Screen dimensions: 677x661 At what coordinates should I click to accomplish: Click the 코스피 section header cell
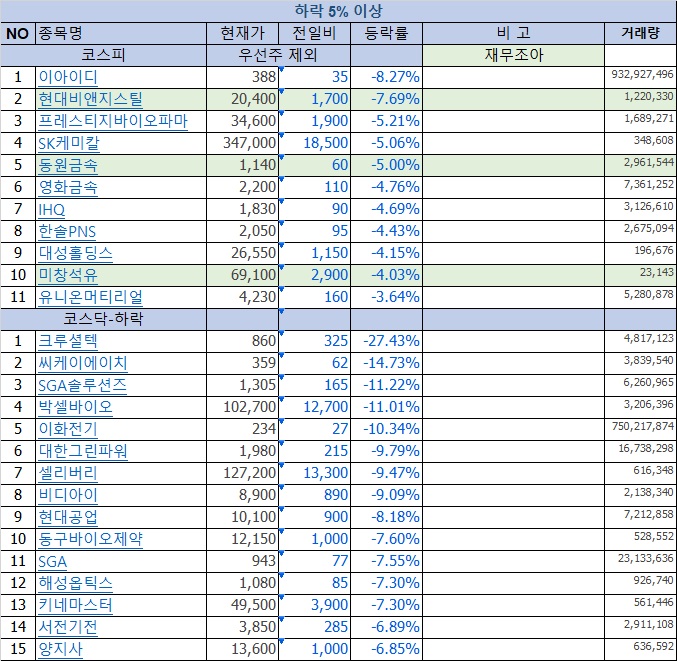pyautogui.click(x=104, y=55)
